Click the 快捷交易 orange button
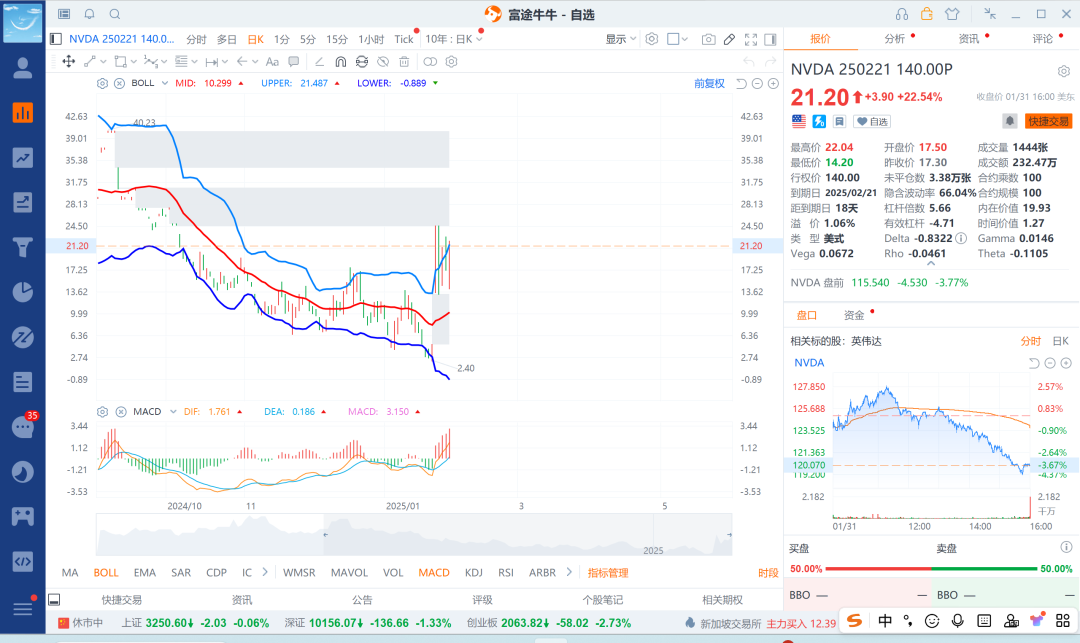Image resolution: width=1080 pixels, height=643 pixels. pyautogui.click(x=1048, y=121)
